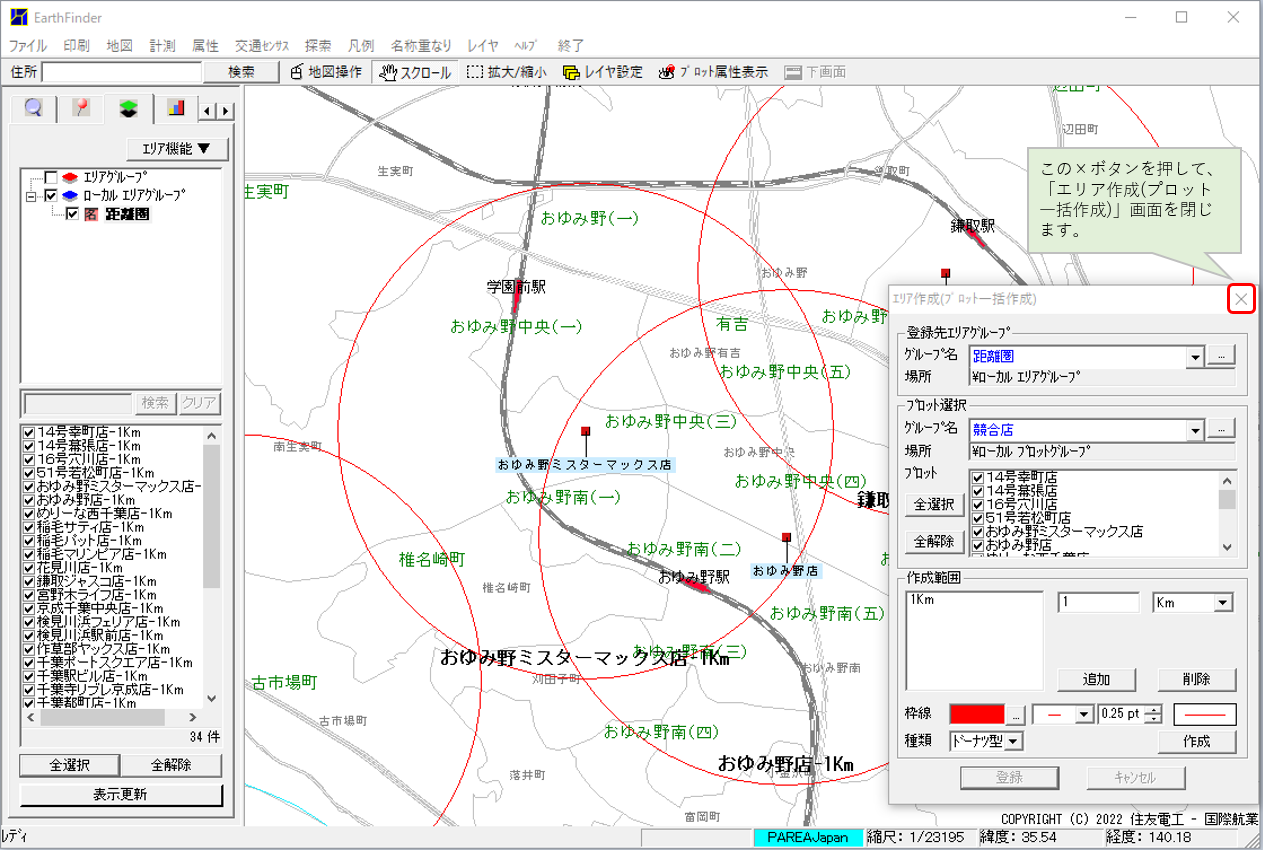This screenshot has height=850, width=1263.
Task: Click the line width stepper up arrow
Action: pyautogui.click(x=1154, y=710)
